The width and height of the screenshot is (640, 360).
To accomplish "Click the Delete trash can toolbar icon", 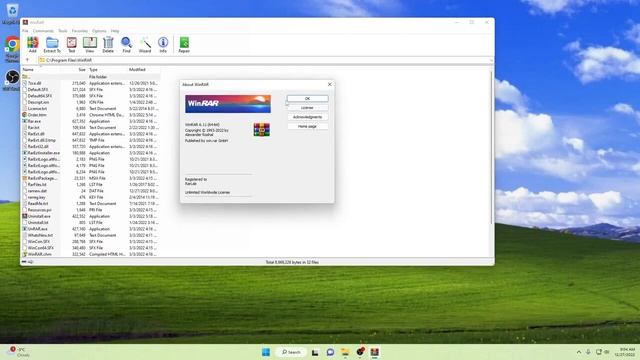I will [x=108, y=44].
